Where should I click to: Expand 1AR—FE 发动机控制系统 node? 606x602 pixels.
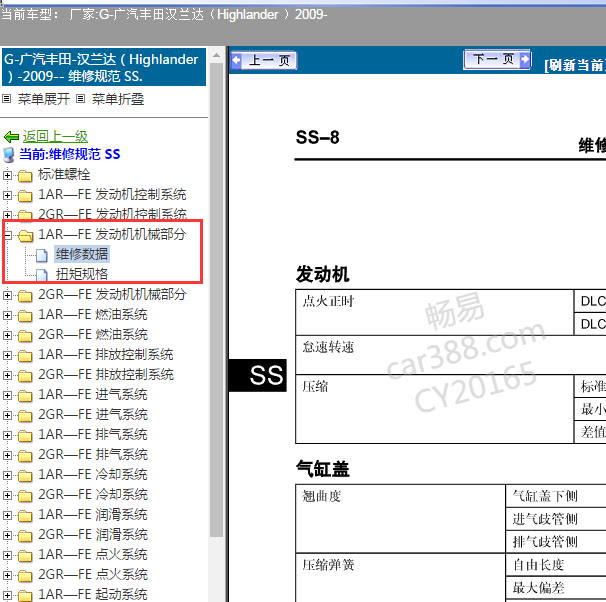click(7, 195)
